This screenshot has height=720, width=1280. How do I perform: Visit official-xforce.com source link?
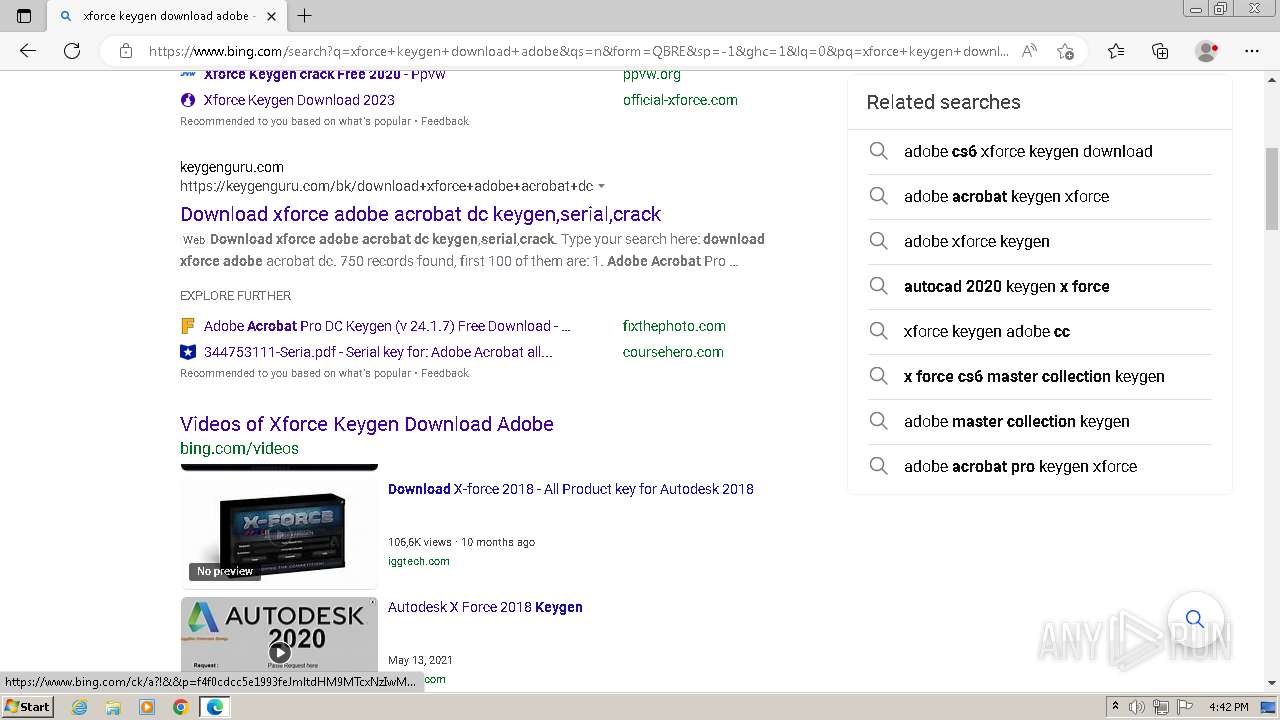(x=680, y=100)
